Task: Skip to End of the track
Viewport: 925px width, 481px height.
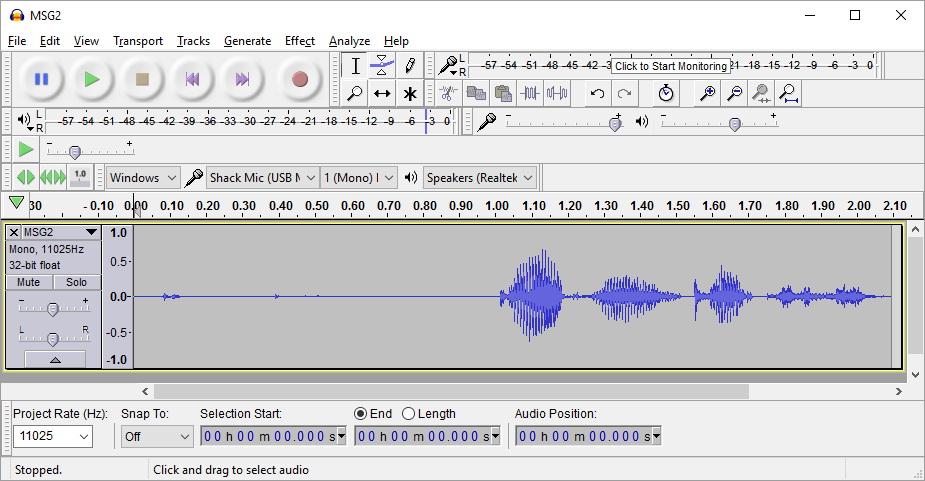Action: pyautogui.click(x=242, y=79)
